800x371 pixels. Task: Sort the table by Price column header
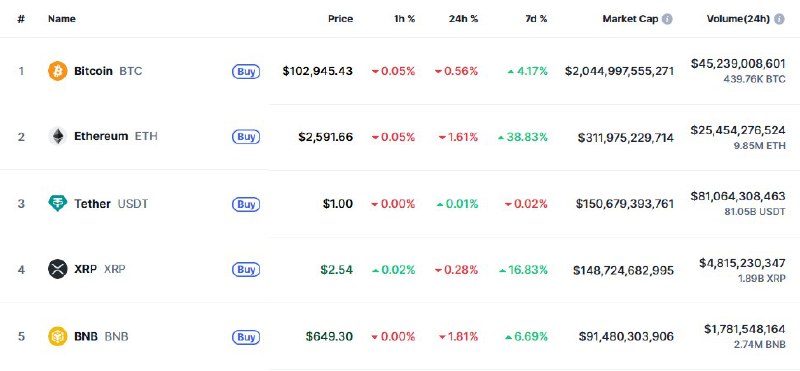340,19
